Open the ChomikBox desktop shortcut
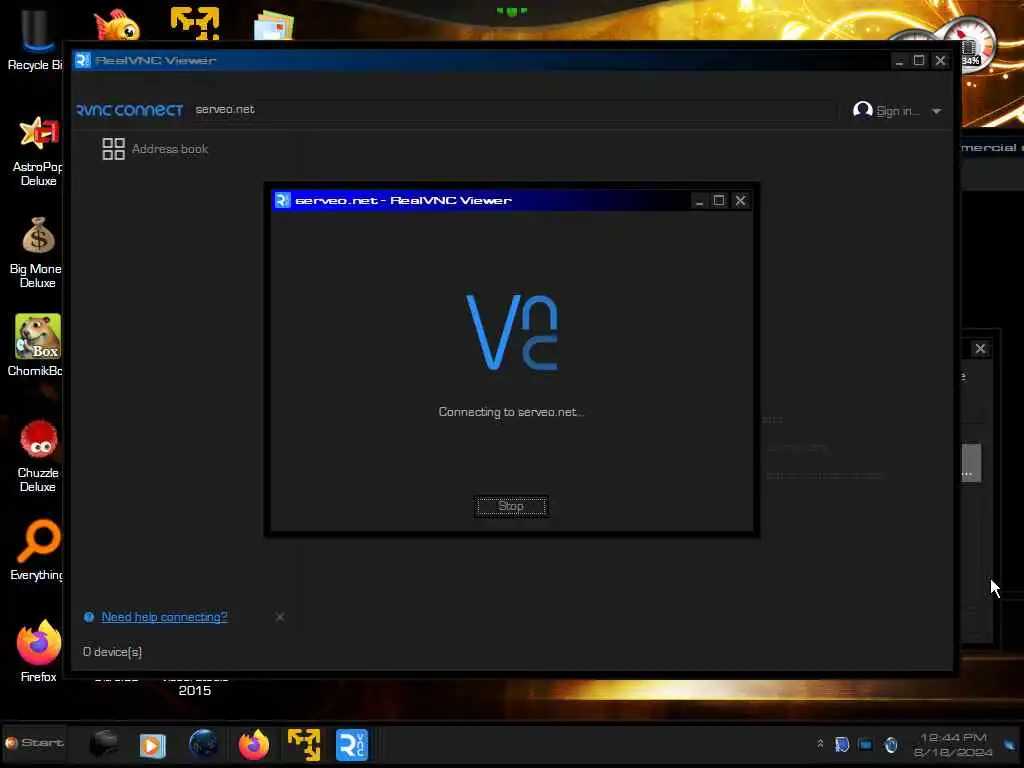Viewport: 1024px width, 768px height. [x=36, y=345]
